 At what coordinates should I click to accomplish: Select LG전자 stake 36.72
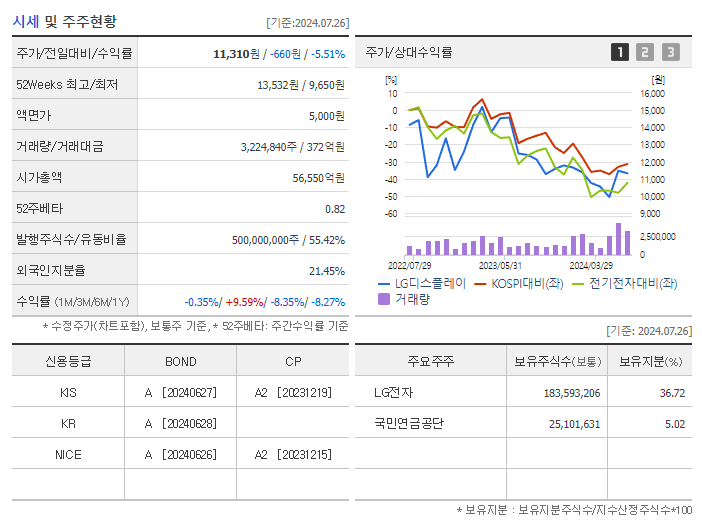pyautogui.click(x=672, y=393)
